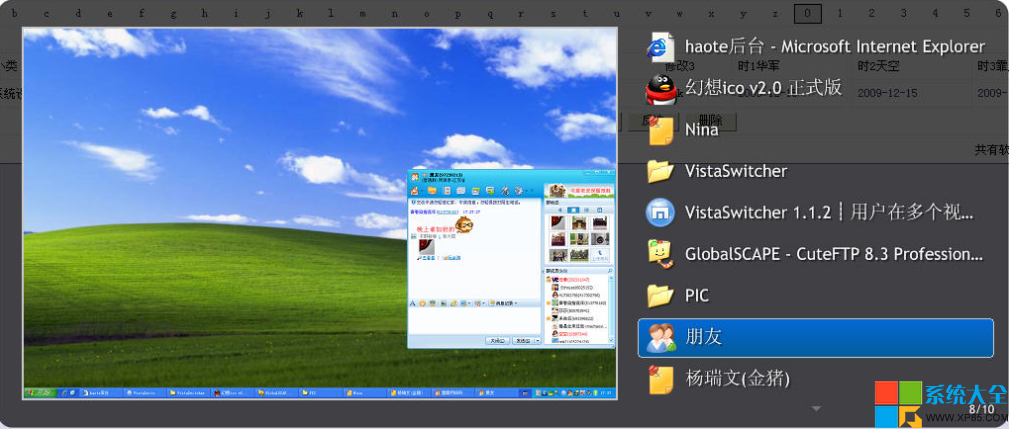The height and width of the screenshot is (430, 1011).
Task: Click index letter e in the top row
Action: click(x=110, y=14)
